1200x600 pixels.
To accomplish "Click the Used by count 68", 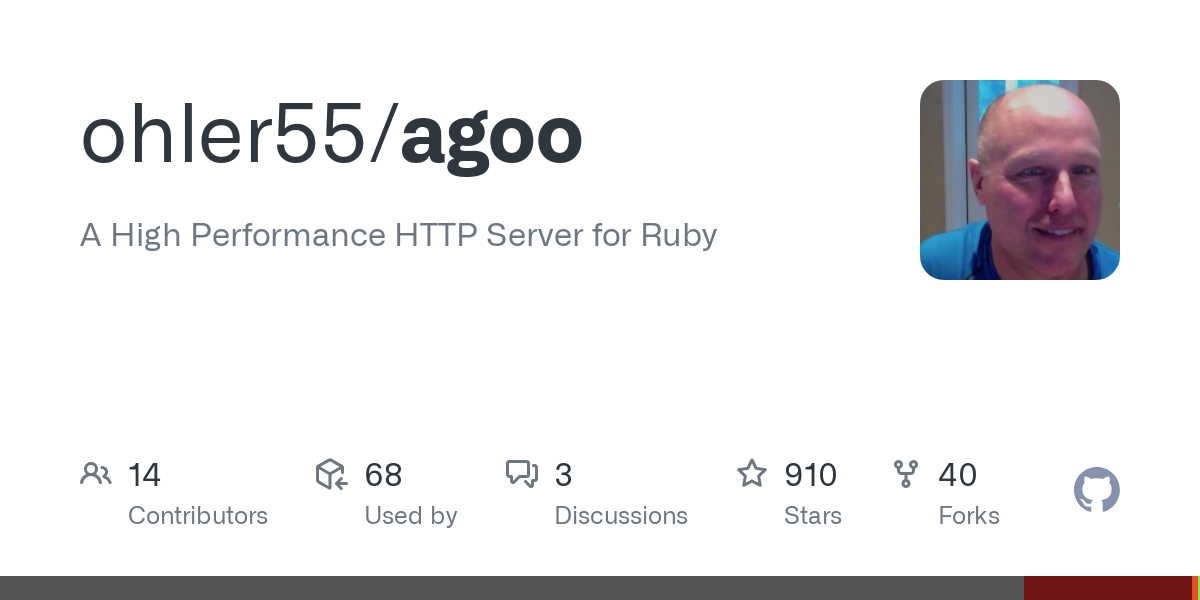I will coord(384,475).
